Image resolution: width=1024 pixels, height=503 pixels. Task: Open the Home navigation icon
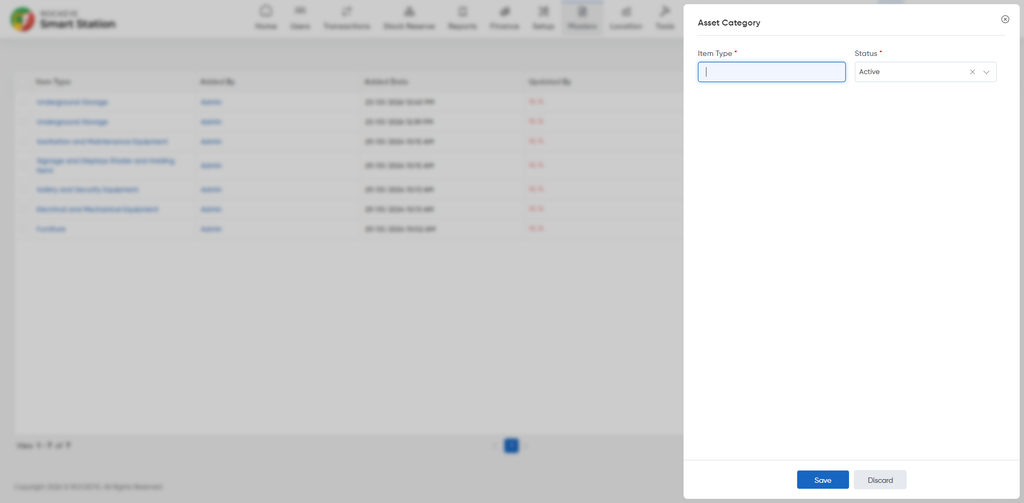point(266,11)
